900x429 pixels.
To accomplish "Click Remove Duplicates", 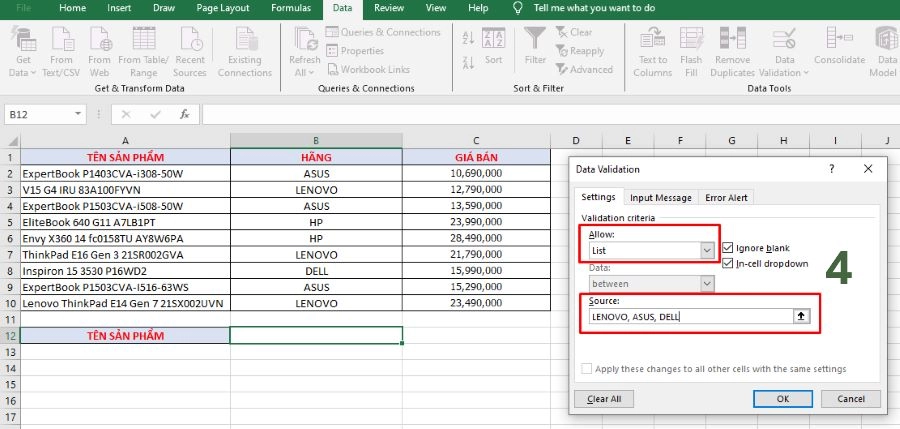I will [x=732, y=52].
